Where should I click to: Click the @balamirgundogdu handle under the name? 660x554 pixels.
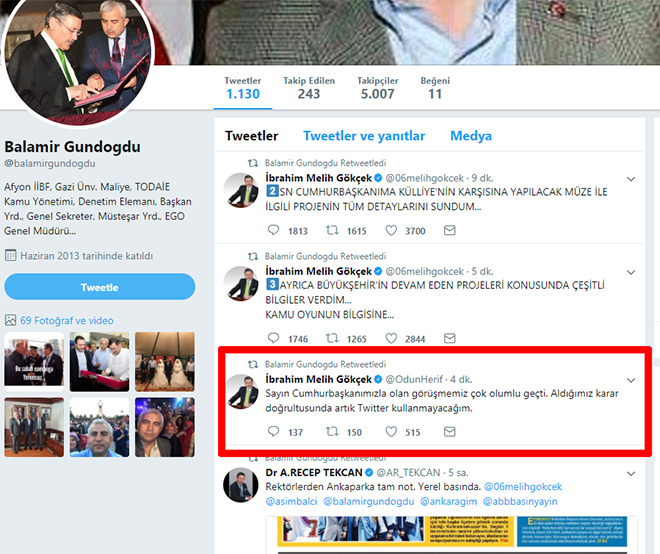(x=50, y=163)
